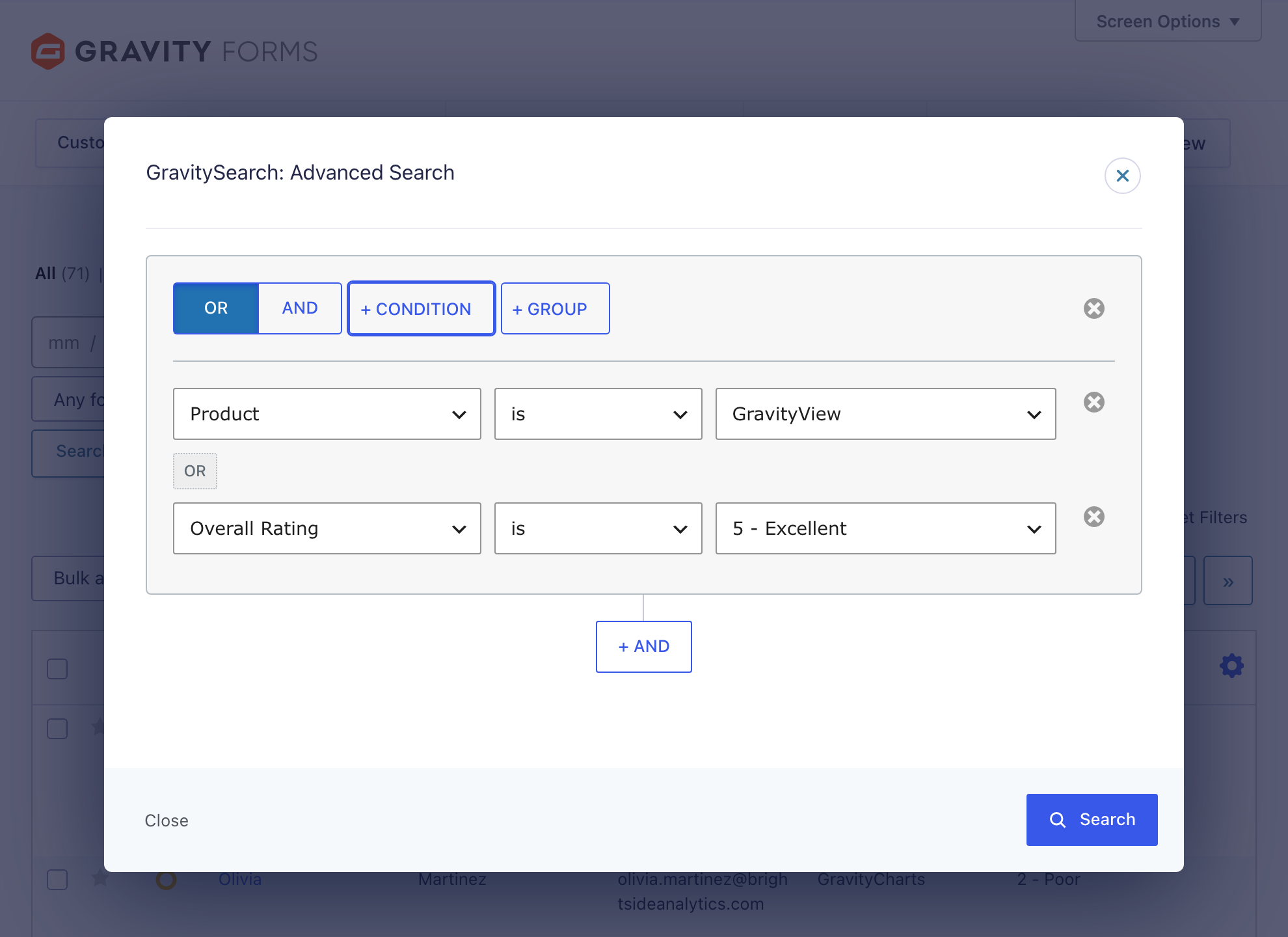Open the Olivia entry link
Screen dimensions: 1288x937
[x=240, y=880]
